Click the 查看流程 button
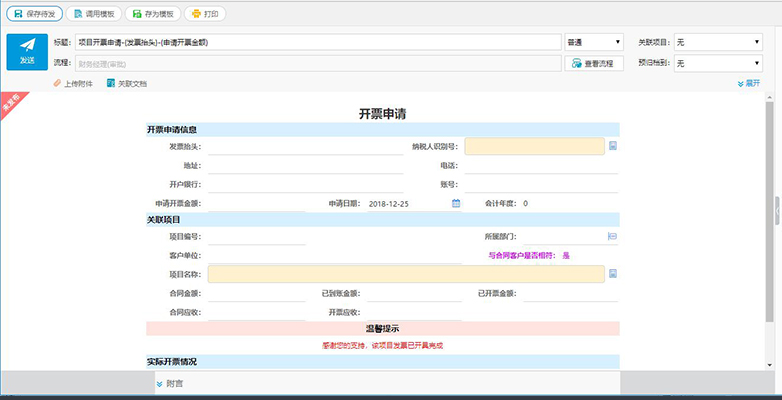The image size is (782, 400). [594, 63]
